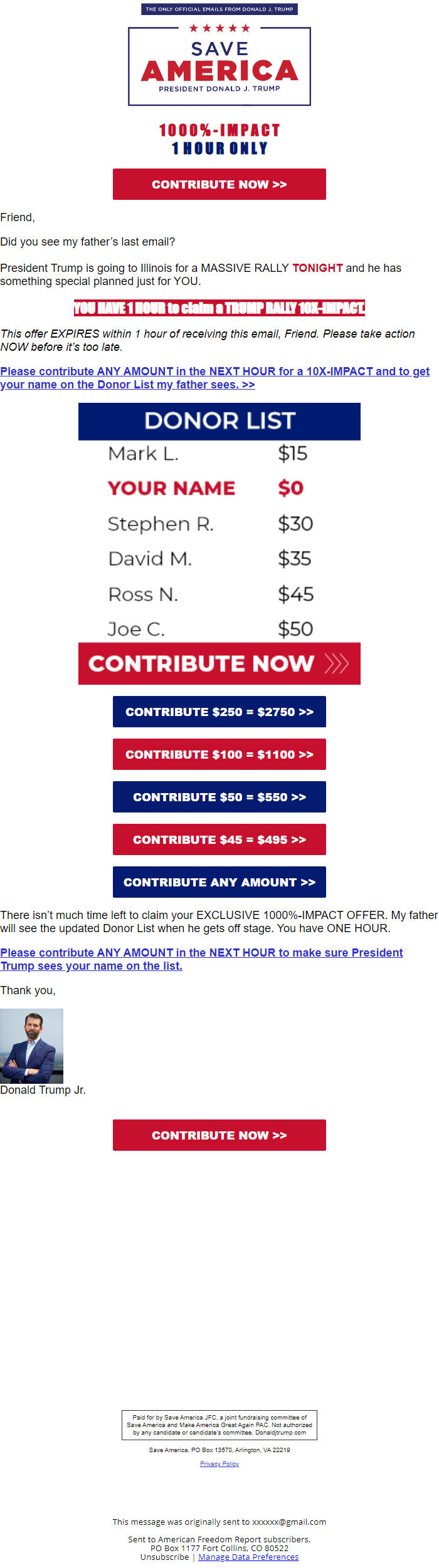Image resolution: width=439 pixels, height=1568 pixels.
Task: Click the 1000%-IMPACT 1 HOUR ONLY heading
Action: (x=219, y=139)
